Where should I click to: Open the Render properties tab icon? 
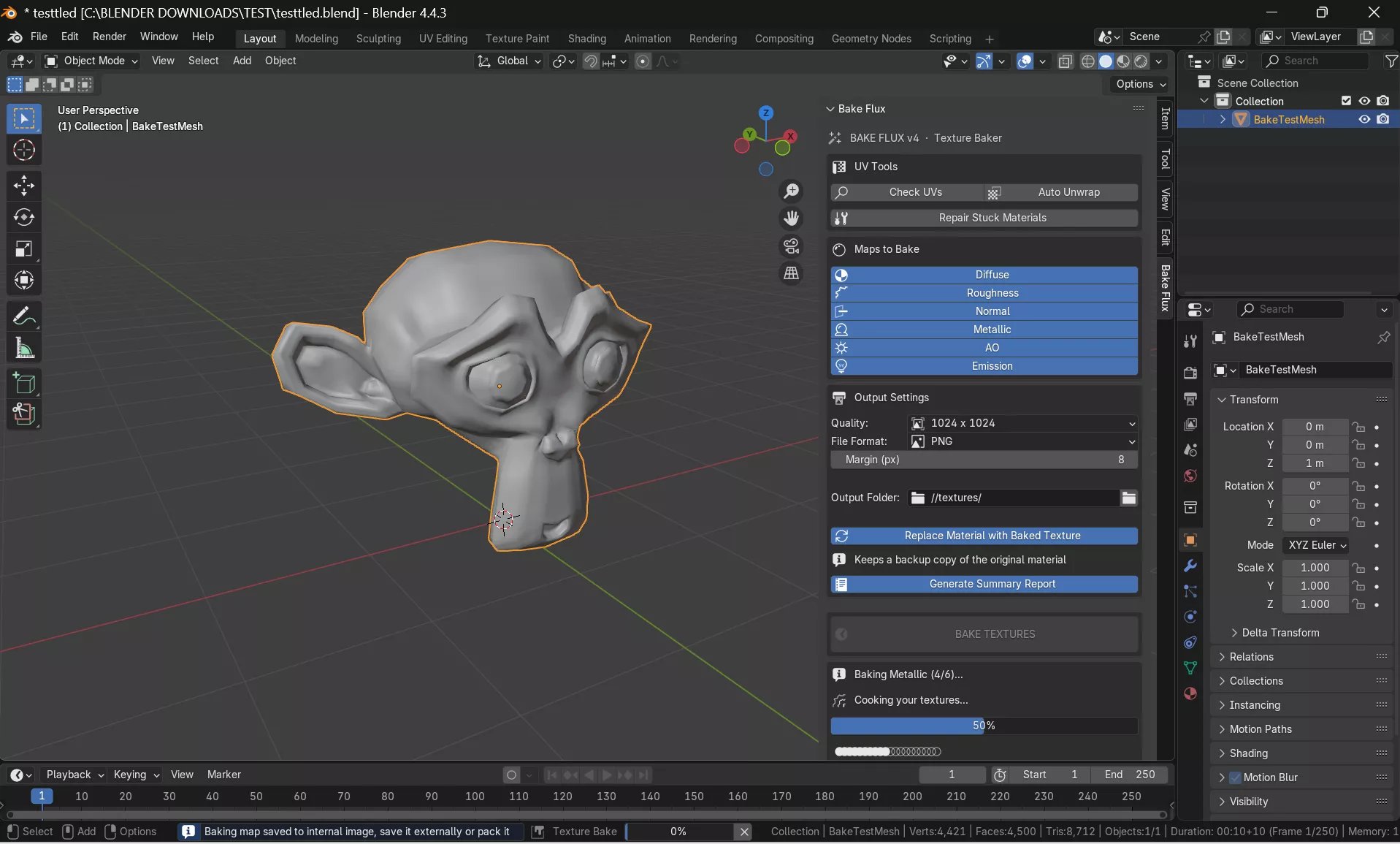point(1190,373)
